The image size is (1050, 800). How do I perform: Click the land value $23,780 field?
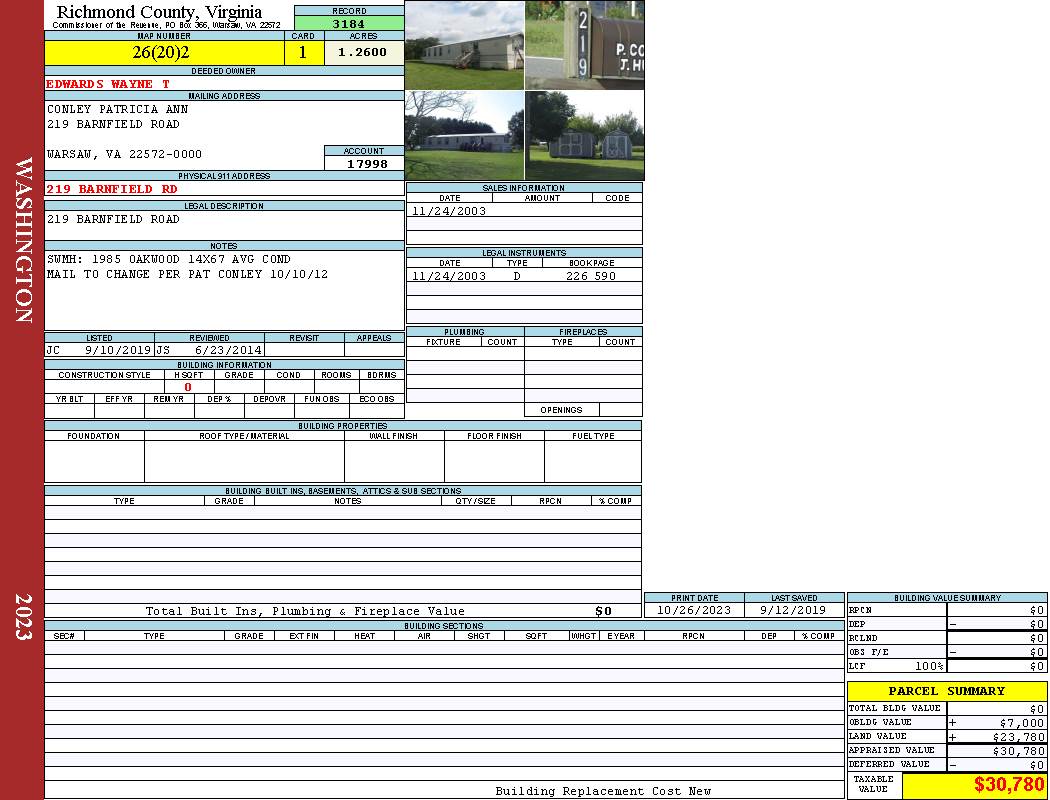(995, 737)
